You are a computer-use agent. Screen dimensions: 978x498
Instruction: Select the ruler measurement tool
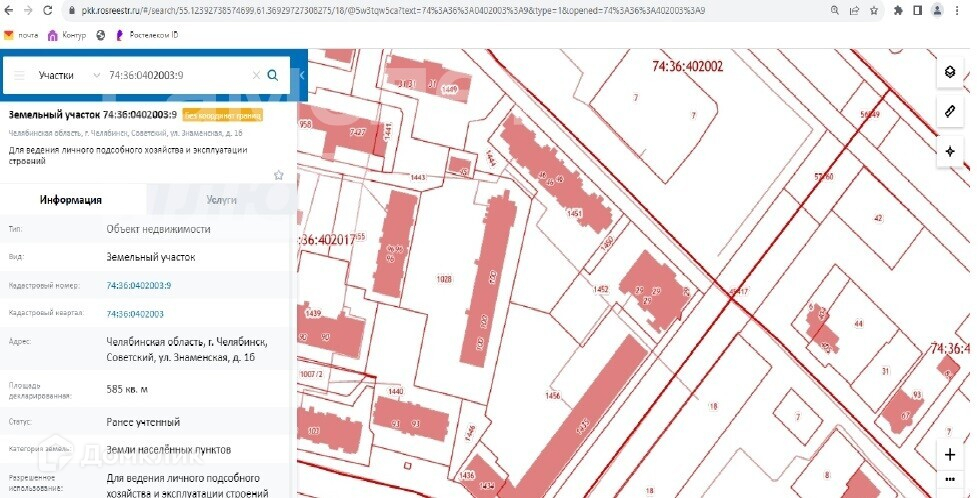pos(949,112)
